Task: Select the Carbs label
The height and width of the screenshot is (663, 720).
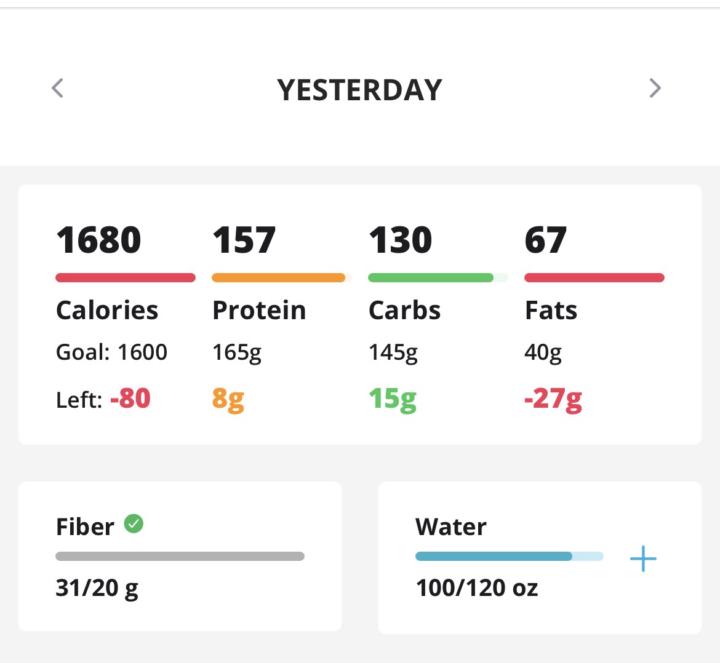Action: pos(404,310)
